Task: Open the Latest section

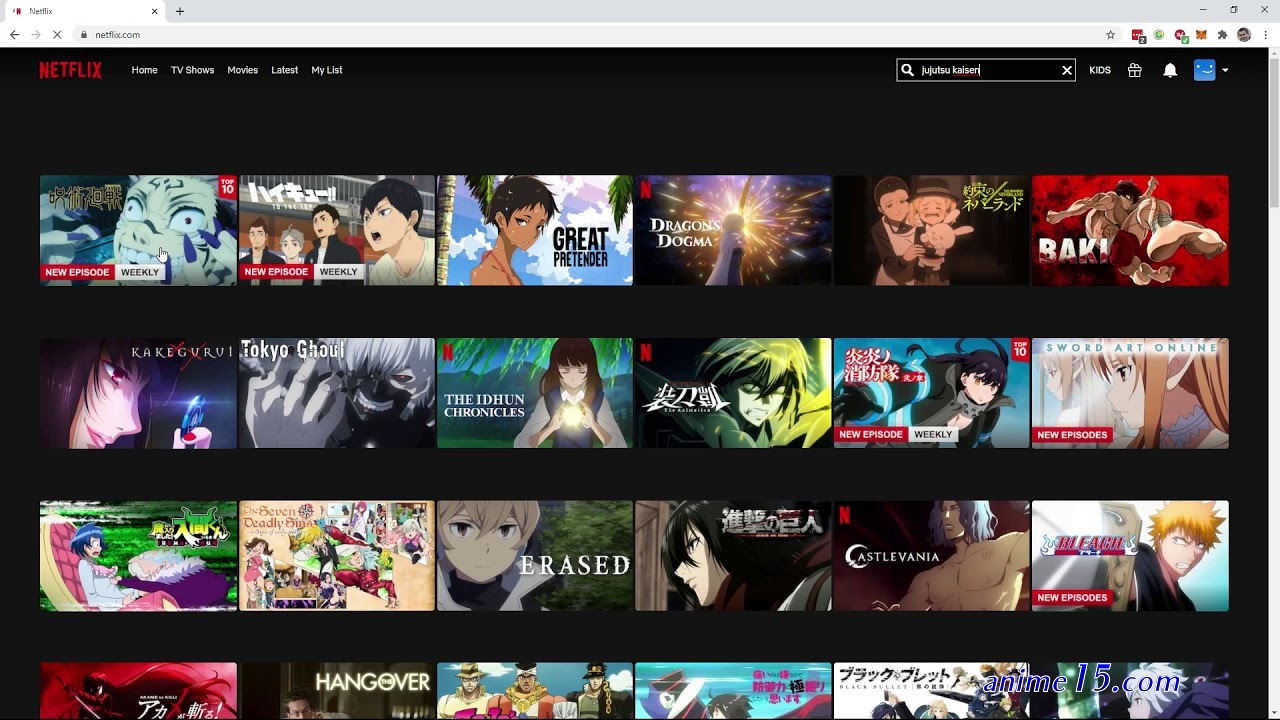Action: 284,70
